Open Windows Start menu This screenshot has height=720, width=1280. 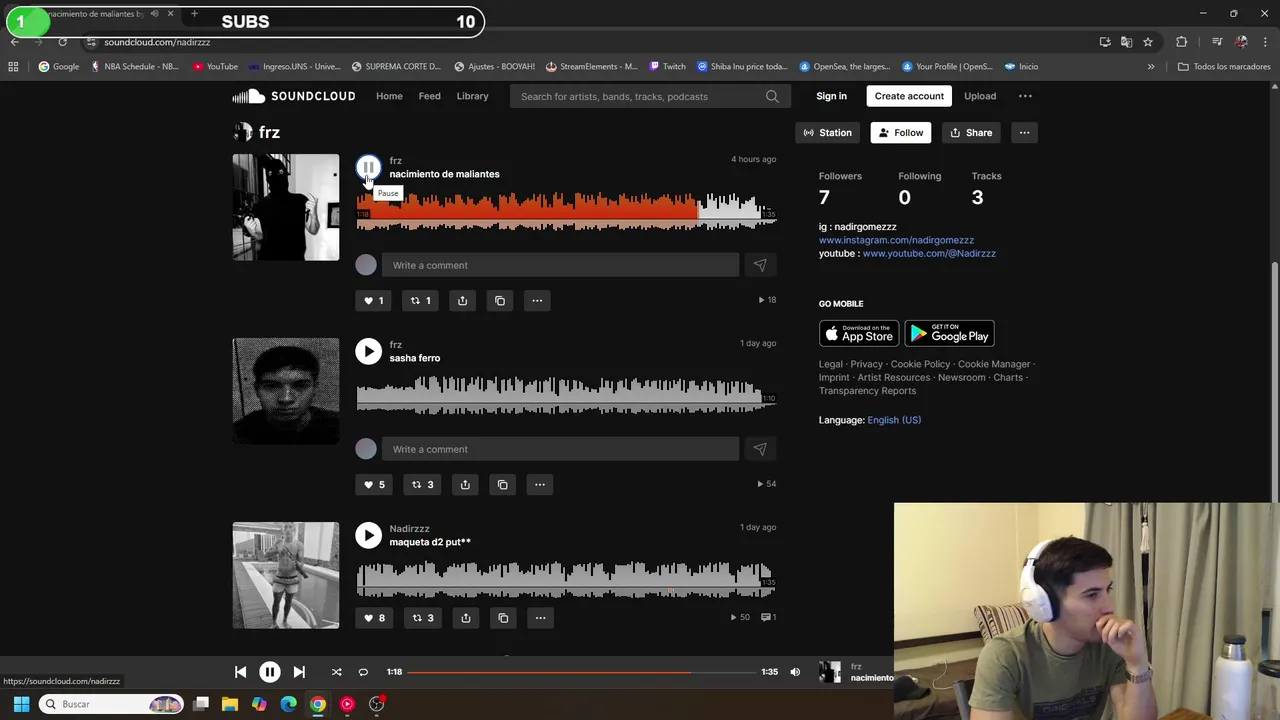[x=21, y=704]
